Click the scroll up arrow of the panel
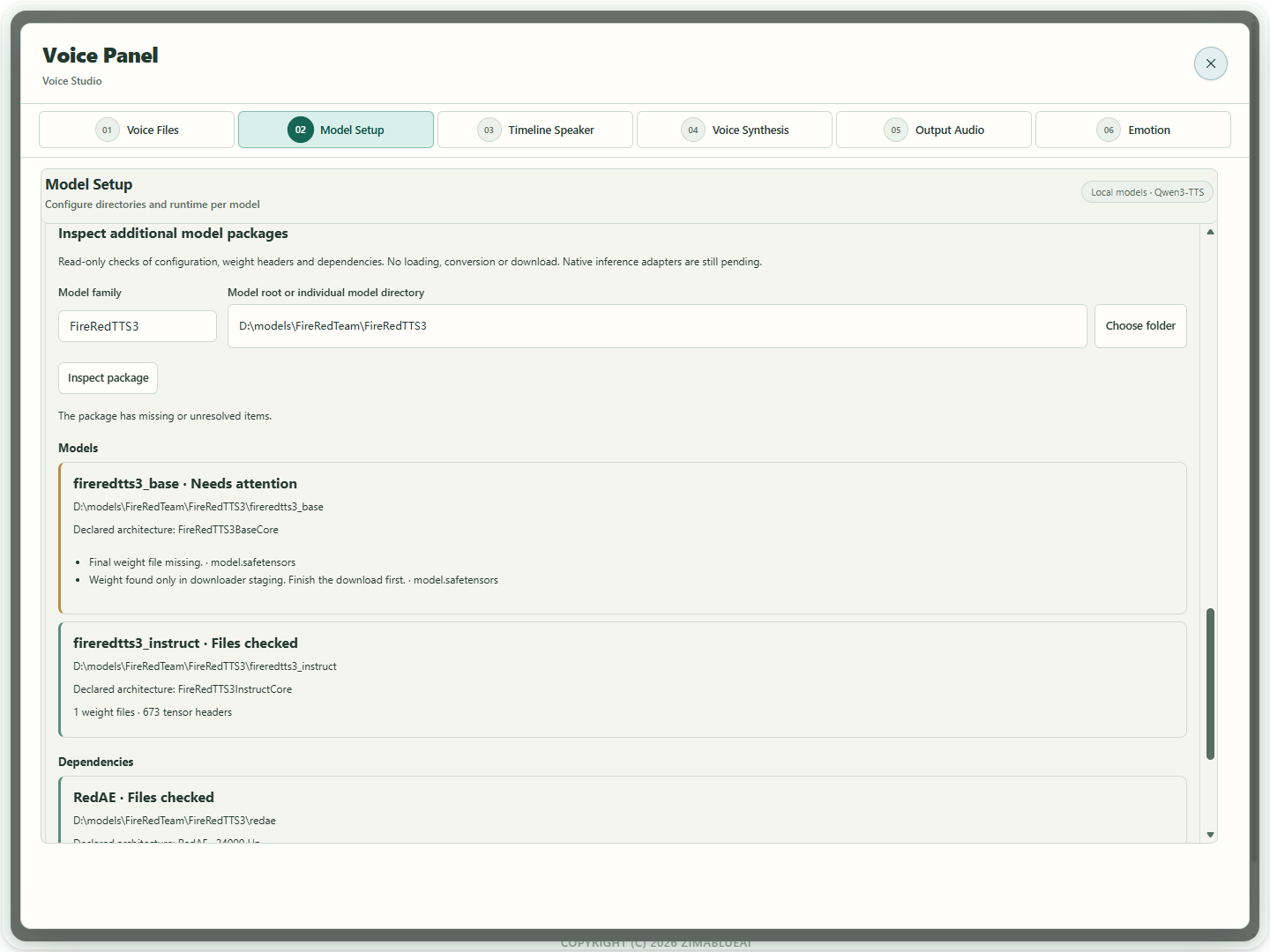This screenshot has height=952, width=1270. 1210,232
